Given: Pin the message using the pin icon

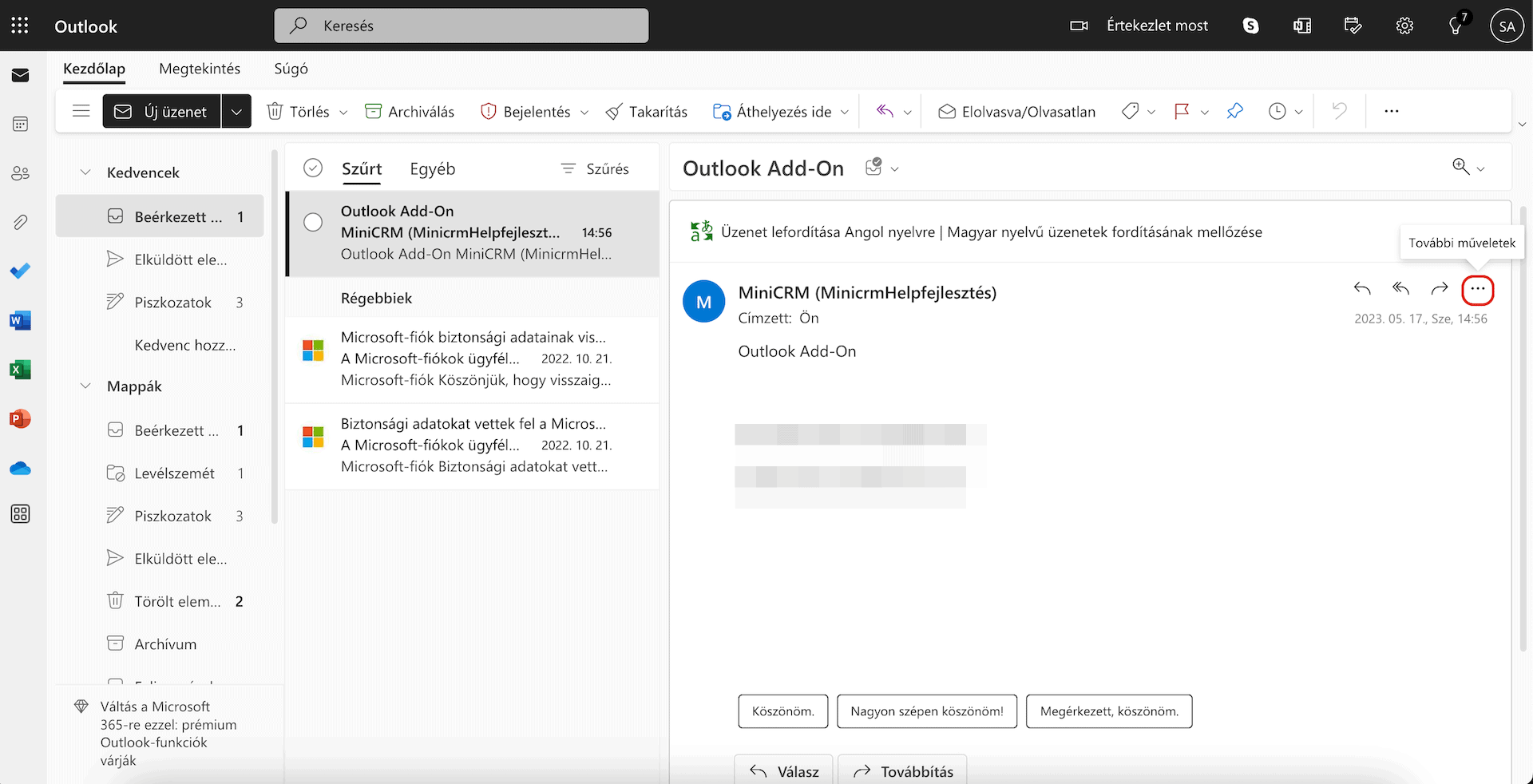Looking at the screenshot, I should (x=1235, y=111).
